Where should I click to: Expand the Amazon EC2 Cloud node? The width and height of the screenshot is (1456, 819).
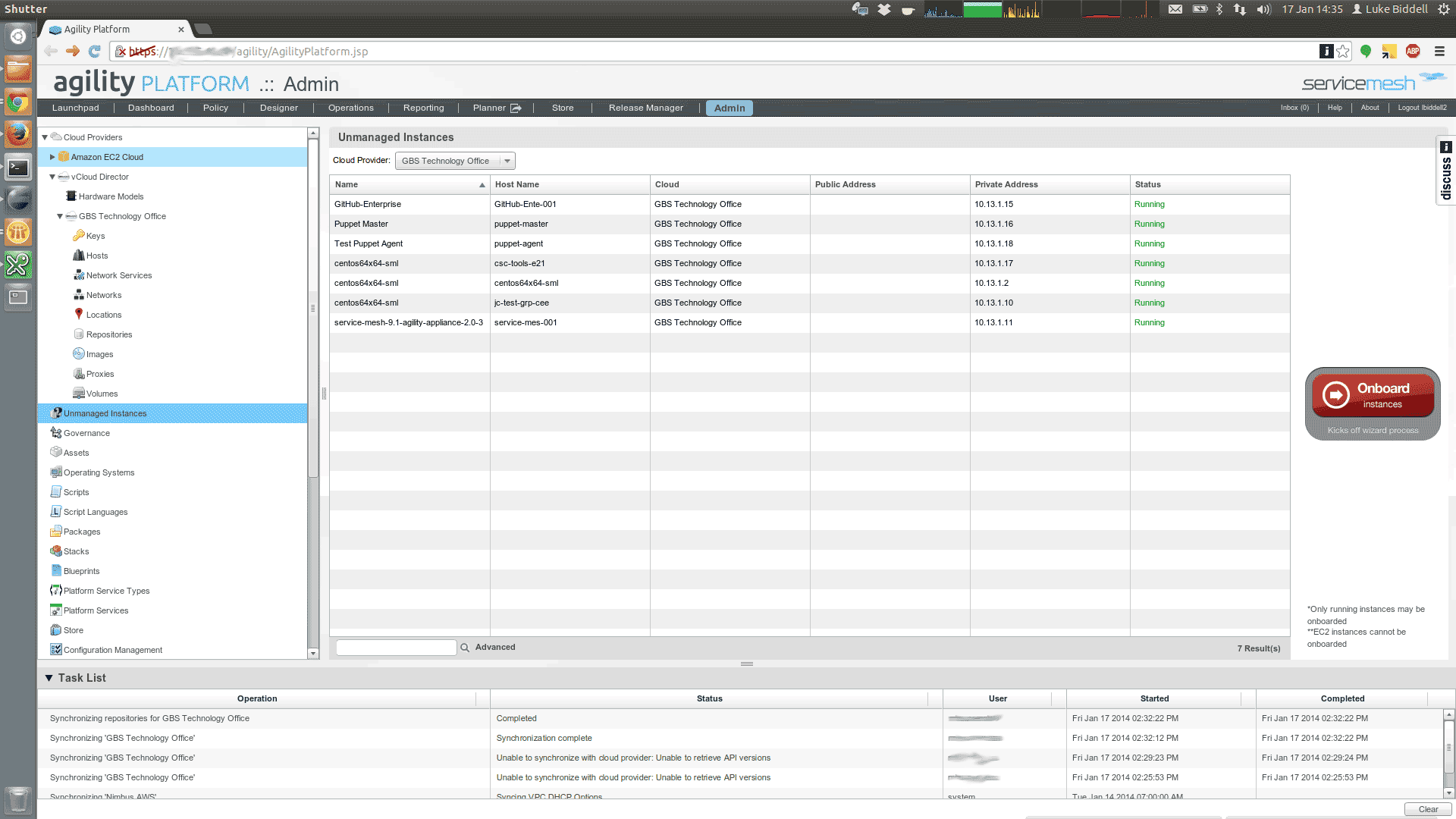coord(52,157)
